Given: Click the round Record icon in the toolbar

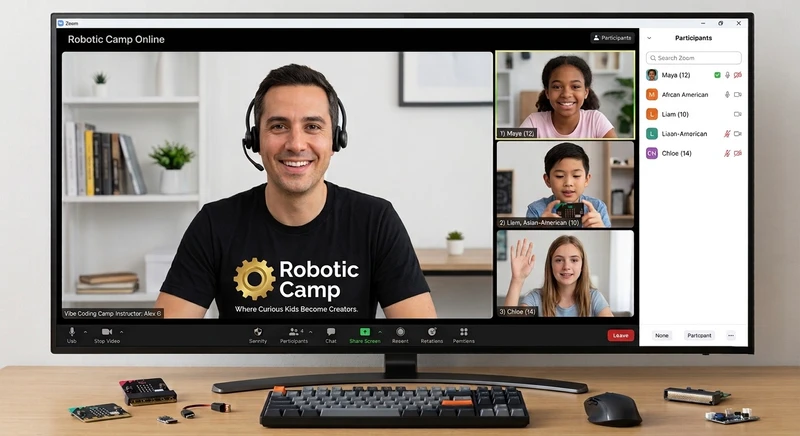Looking at the screenshot, I should point(401,332).
